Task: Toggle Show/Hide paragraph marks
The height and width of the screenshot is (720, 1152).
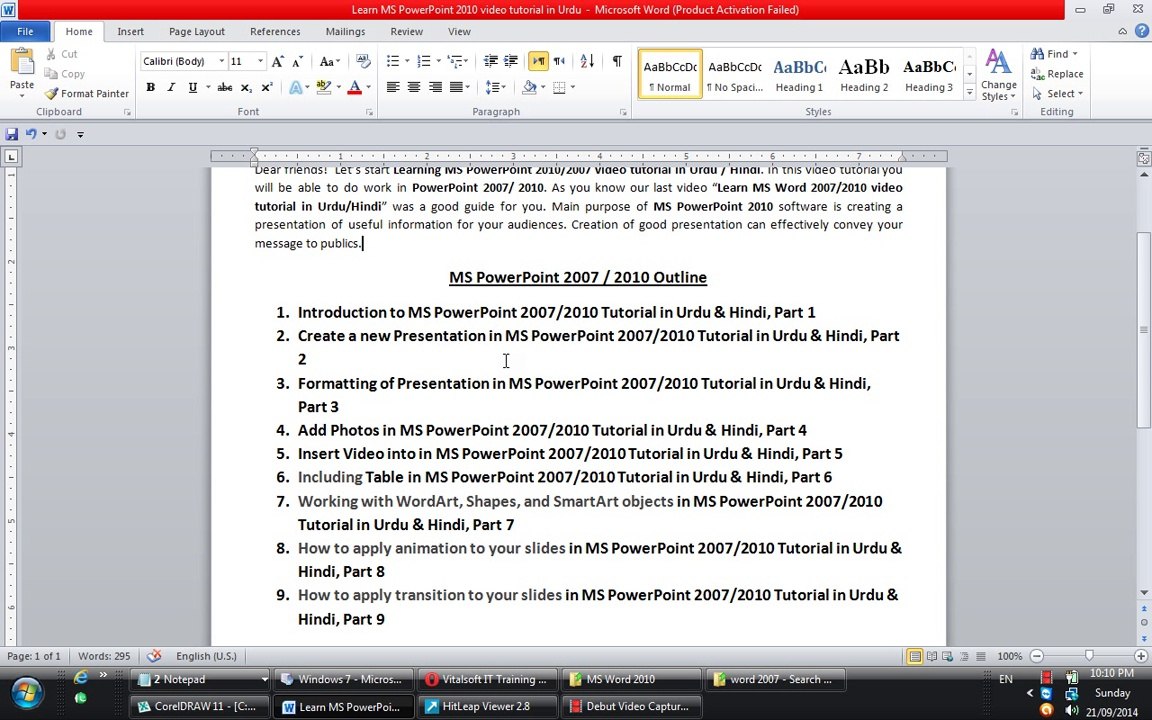Action: point(617,61)
